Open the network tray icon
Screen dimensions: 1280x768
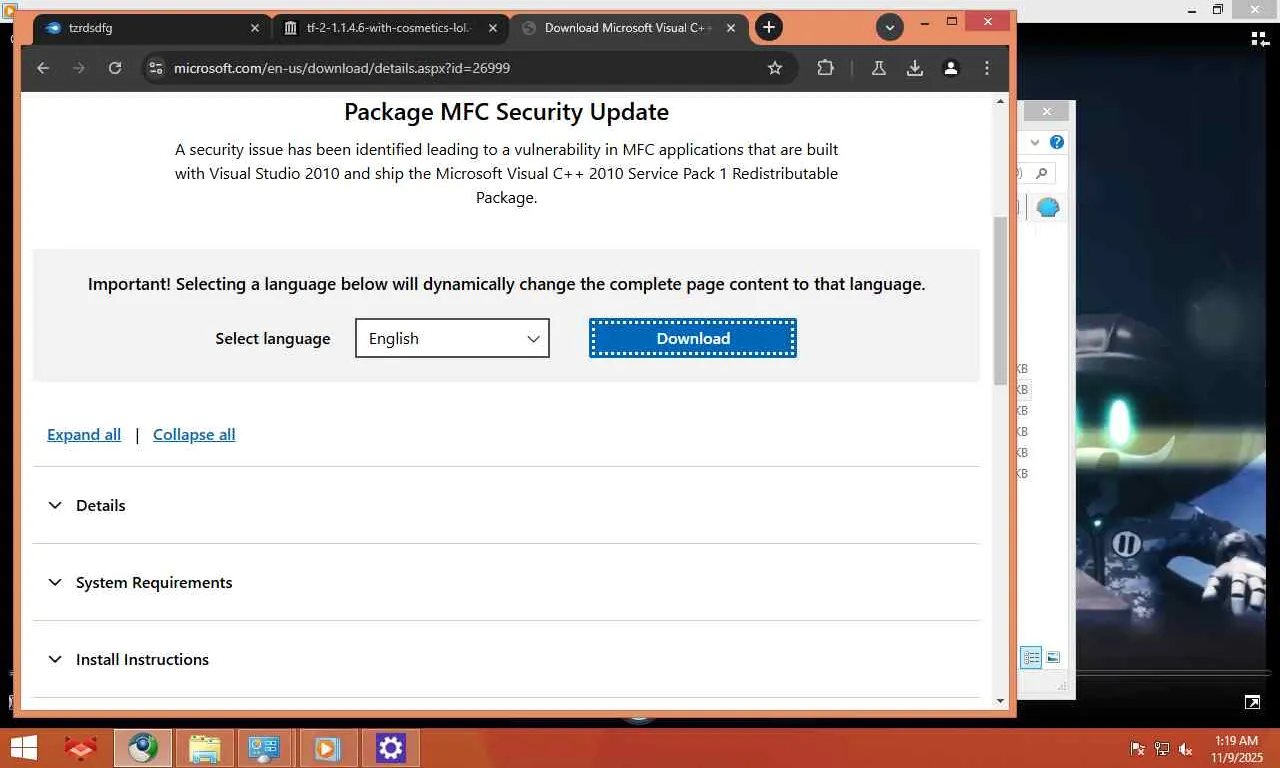(1162, 749)
